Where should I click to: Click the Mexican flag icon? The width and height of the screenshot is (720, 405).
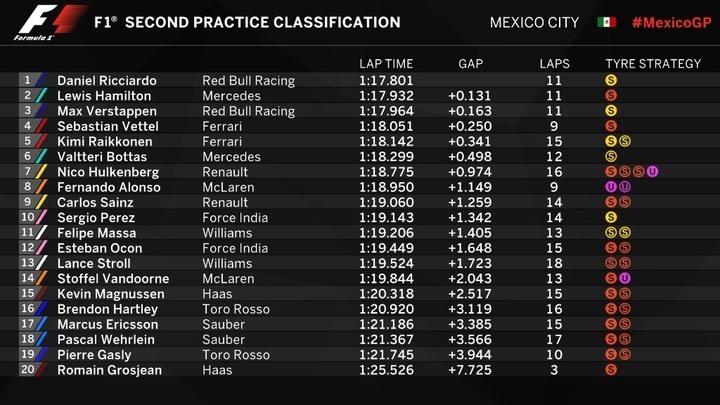pyautogui.click(x=606, y=22)
